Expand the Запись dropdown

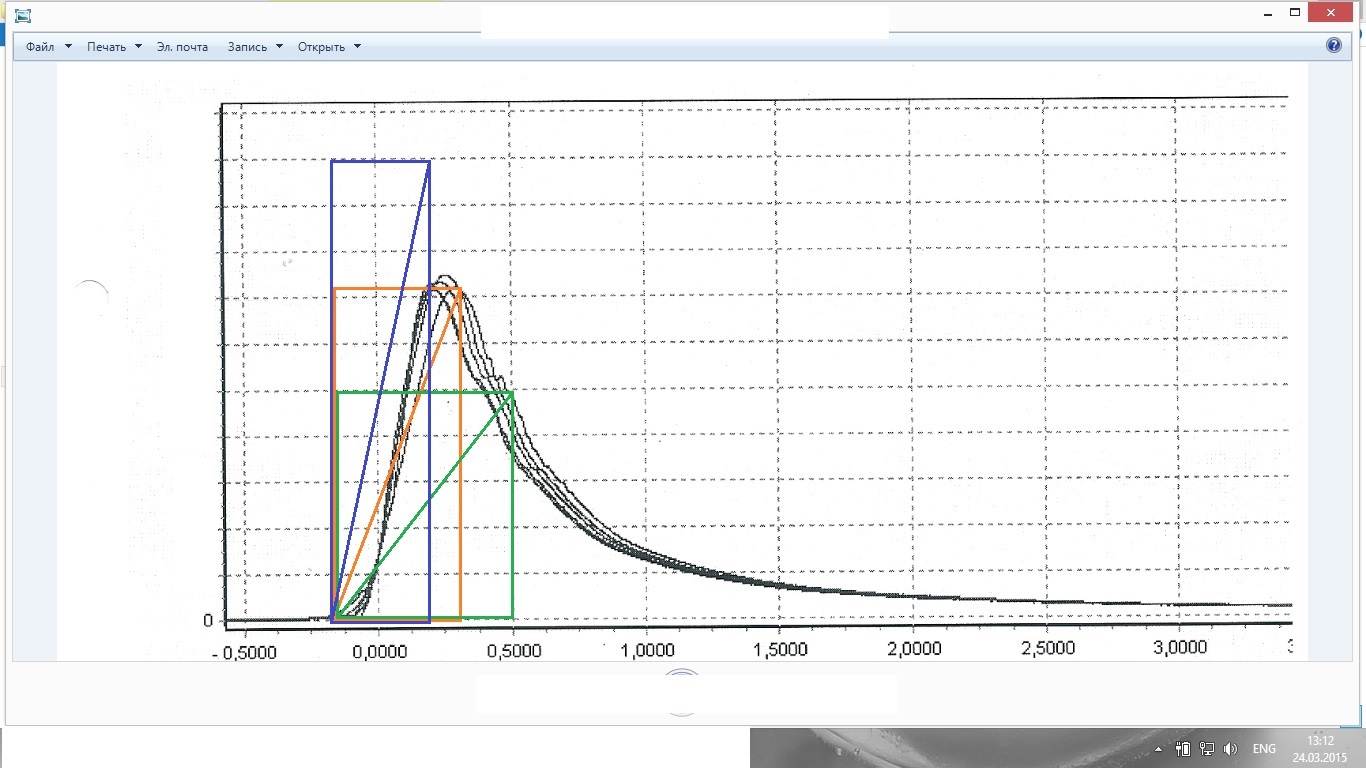tap(255, 47)
